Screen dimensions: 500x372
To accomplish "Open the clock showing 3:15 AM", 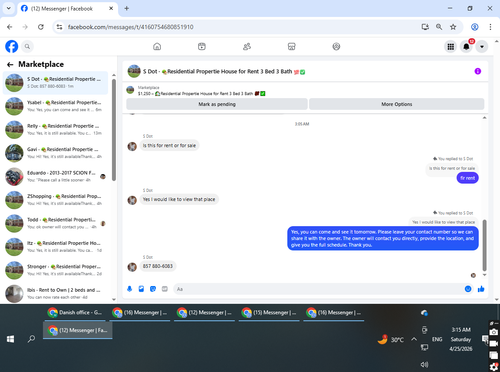I will point(461,339).
